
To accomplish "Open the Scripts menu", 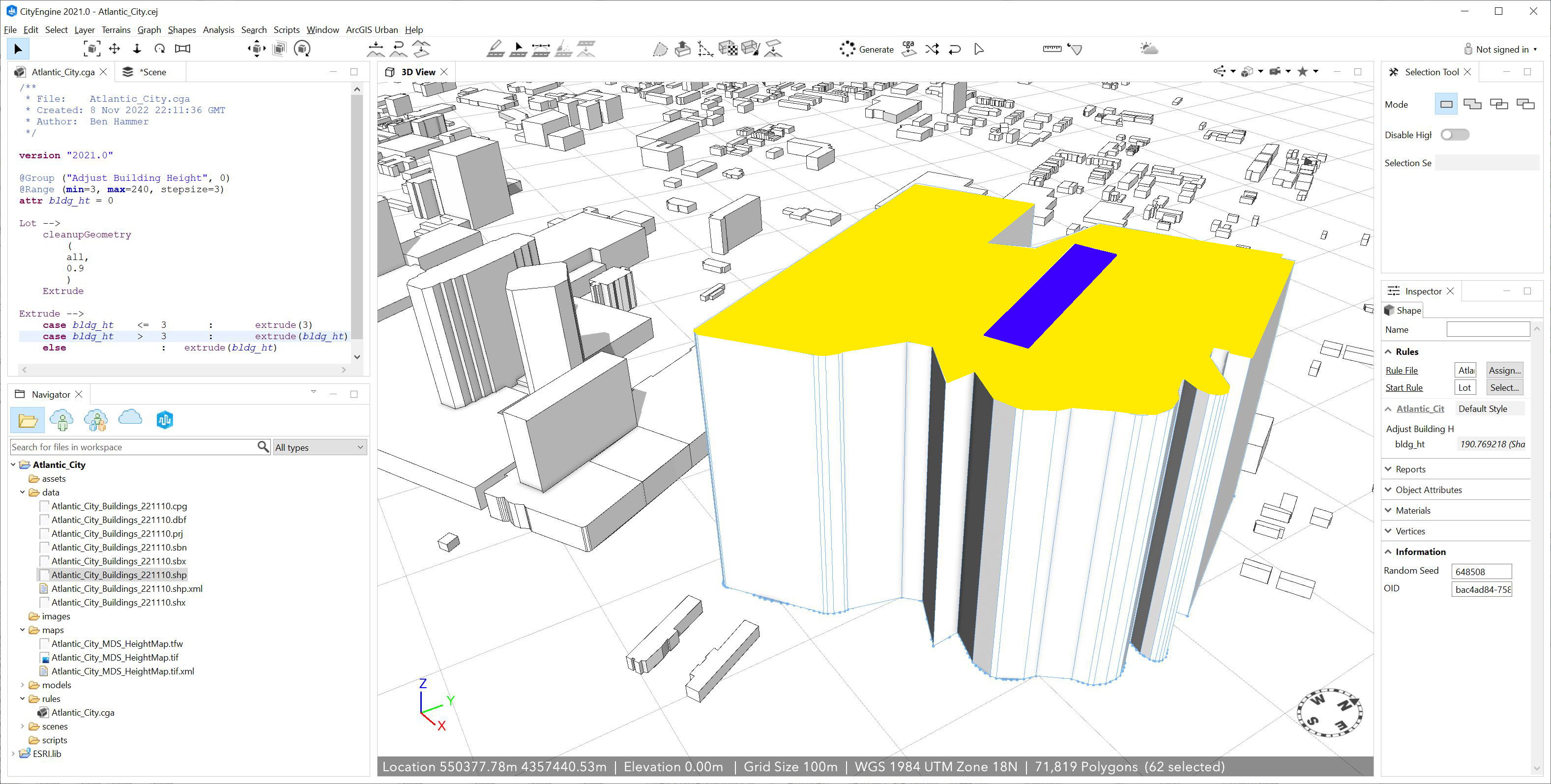I will pos(287,29).
